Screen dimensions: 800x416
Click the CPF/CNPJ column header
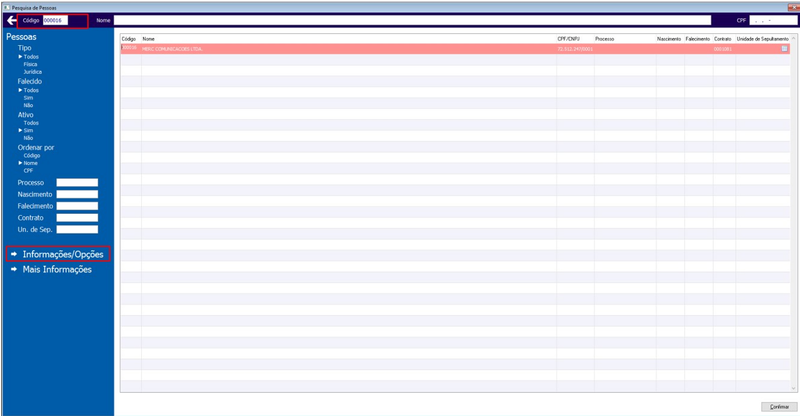(x=568, y=39)
